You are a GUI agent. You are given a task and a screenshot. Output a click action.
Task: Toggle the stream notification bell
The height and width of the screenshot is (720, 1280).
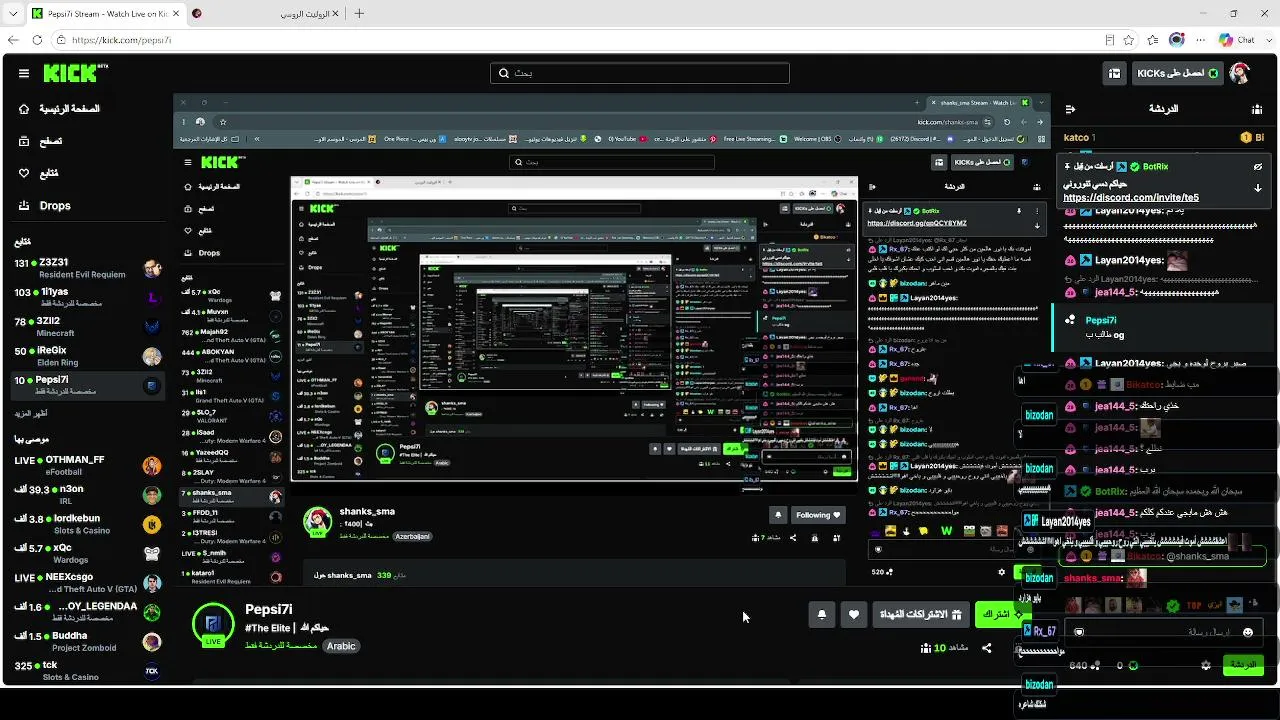(x=822, y=614)
